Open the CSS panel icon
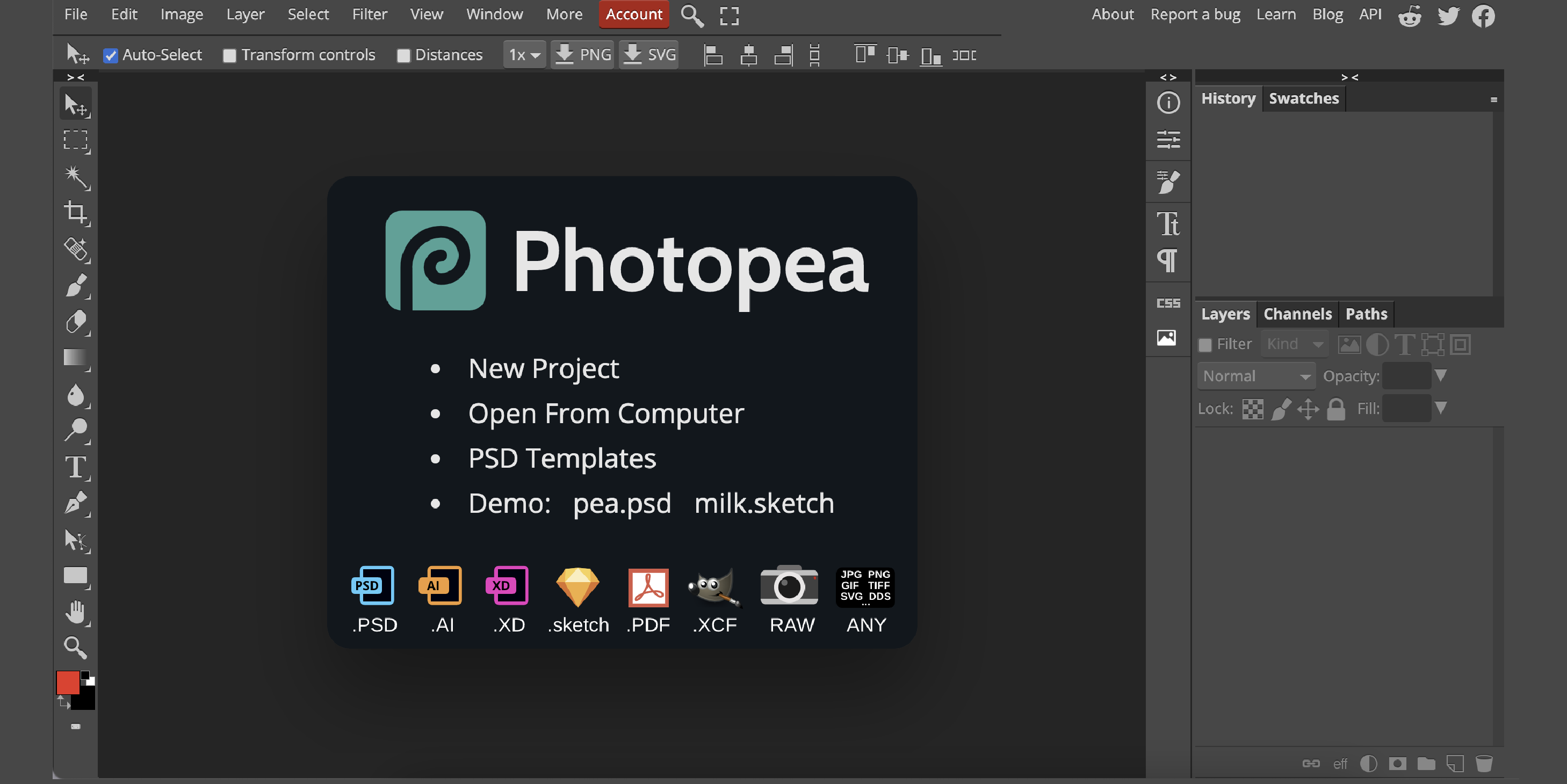The height and width of the screenshot is (784, 1567). click(x=1167, y=303)
